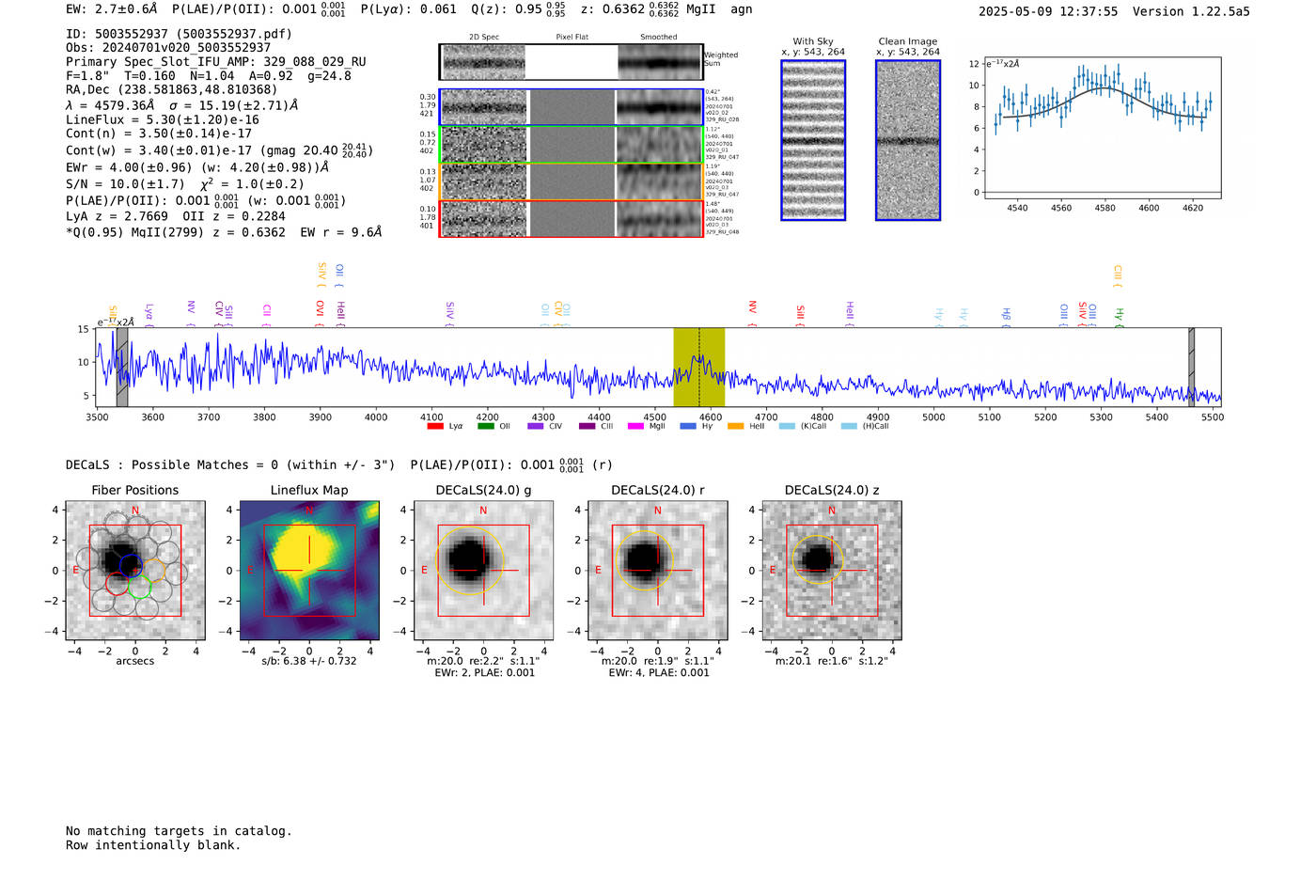Click the 'Row intentionally blank.' text
Screen dimensions: 1316x896
click(x=153, y=845)
